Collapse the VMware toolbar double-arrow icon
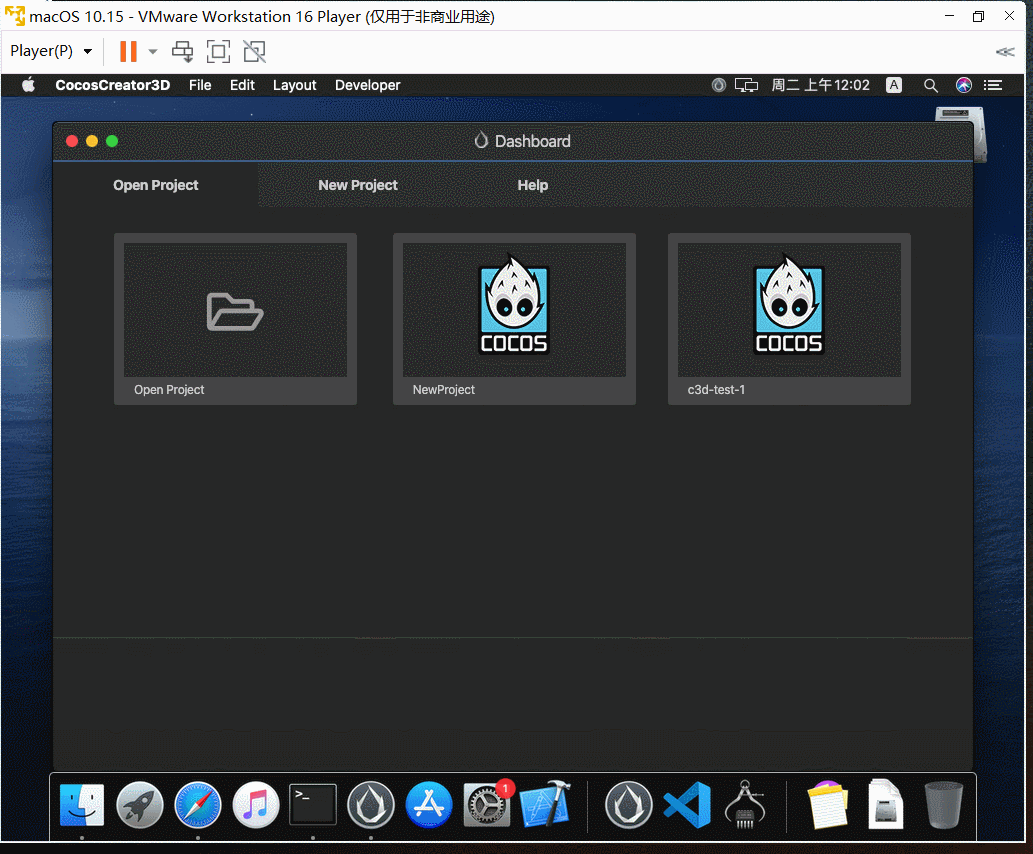Viewport: 1033px width, 854px height. [x=1005, y=52]
